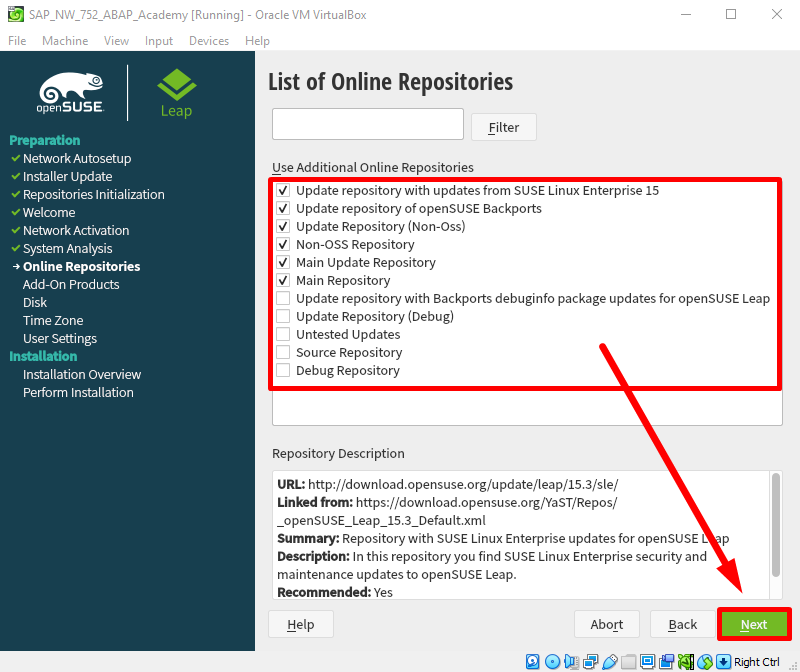
Task: Open the Machine menu
Action: pyautogui.click(x=65, y=41)
